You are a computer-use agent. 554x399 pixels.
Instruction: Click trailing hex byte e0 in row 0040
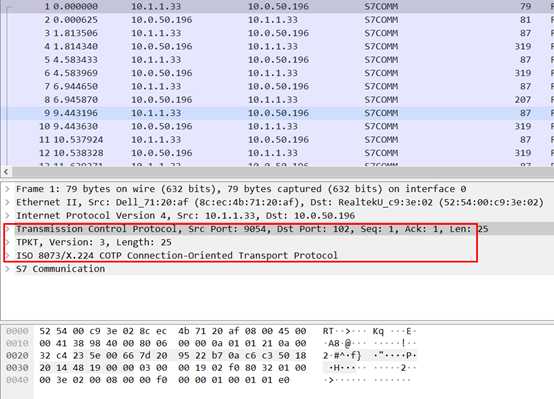tap(284, 380)
